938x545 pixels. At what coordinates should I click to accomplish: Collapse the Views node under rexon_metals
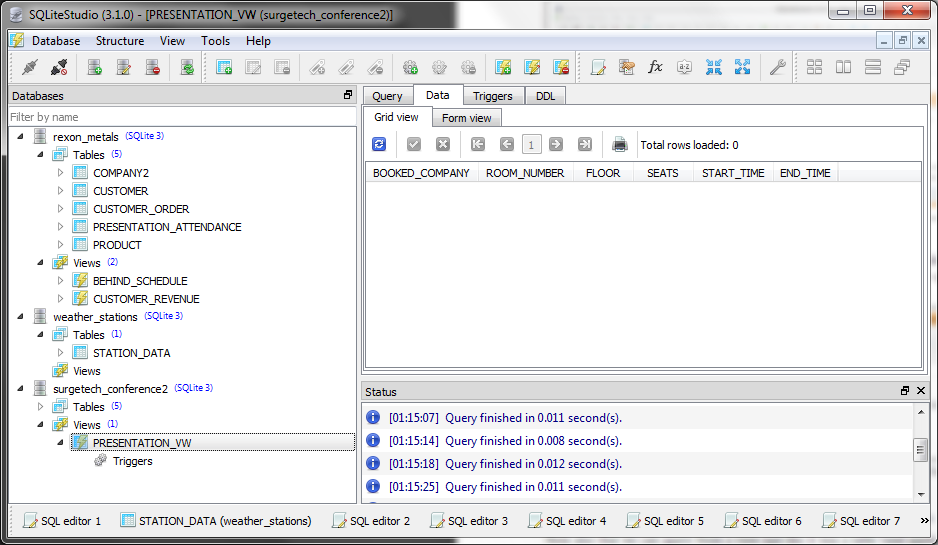click(40, 263)
